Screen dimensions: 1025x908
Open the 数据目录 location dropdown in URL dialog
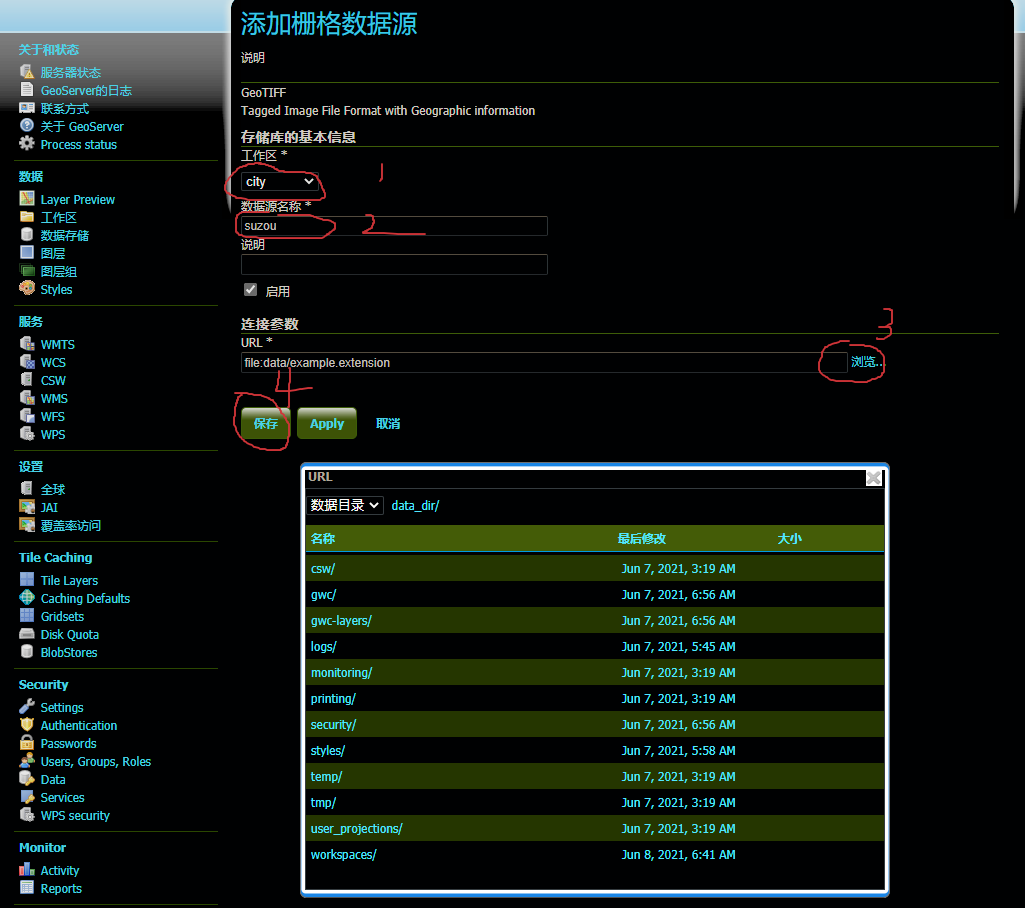click(344, 505)
